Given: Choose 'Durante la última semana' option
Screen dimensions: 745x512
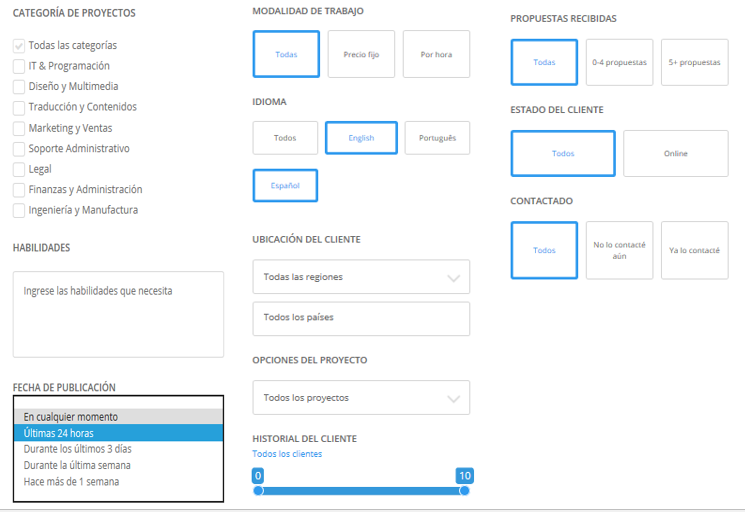Looking at the screenshot, I should pos(118,465).
